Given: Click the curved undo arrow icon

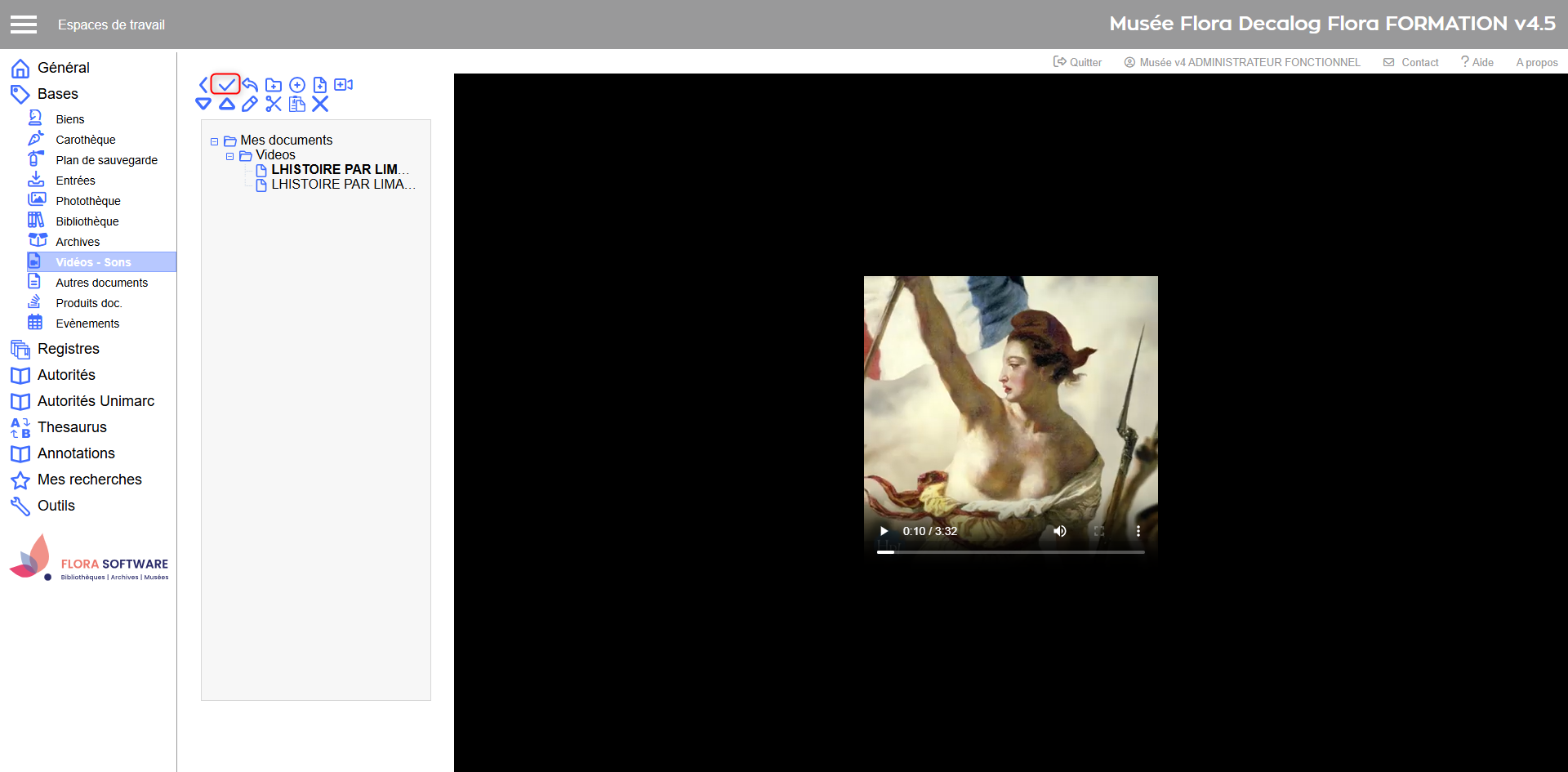Looking at the screenshot, I should [x=250, y=85].
